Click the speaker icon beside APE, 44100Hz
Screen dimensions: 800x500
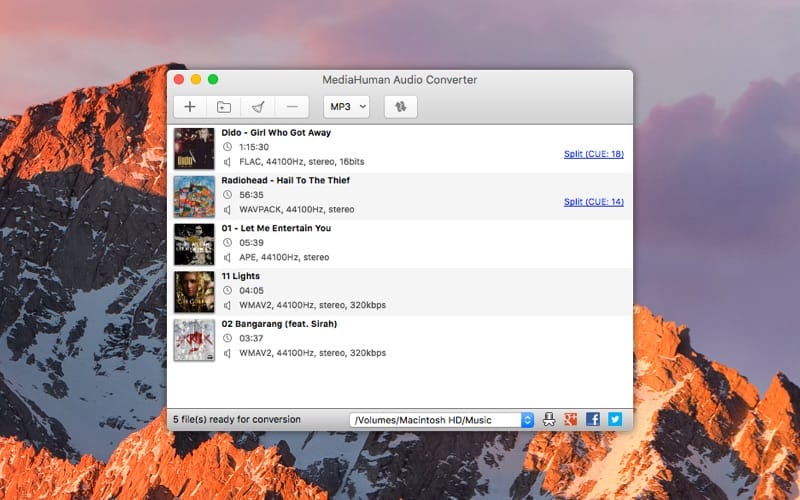(227, 258)
